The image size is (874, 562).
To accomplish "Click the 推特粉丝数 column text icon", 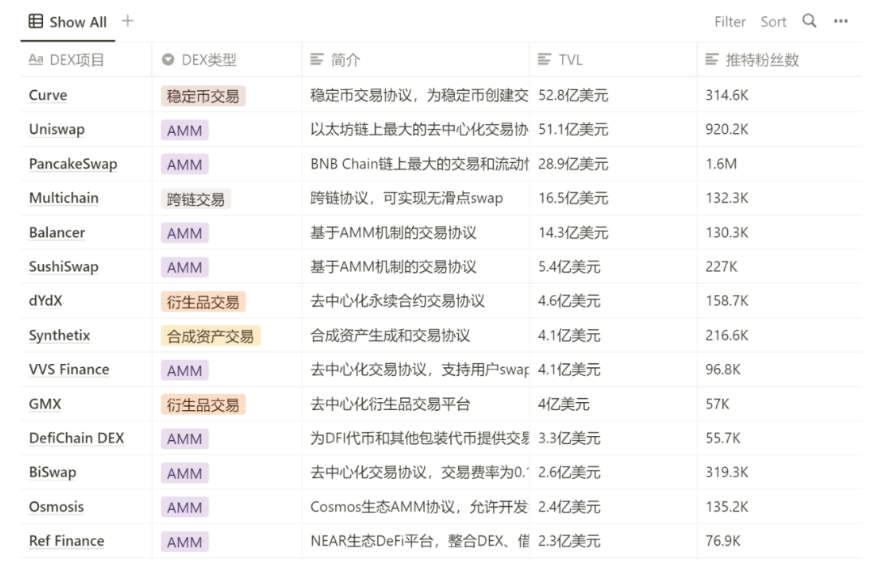I will [x=712, y=59].
